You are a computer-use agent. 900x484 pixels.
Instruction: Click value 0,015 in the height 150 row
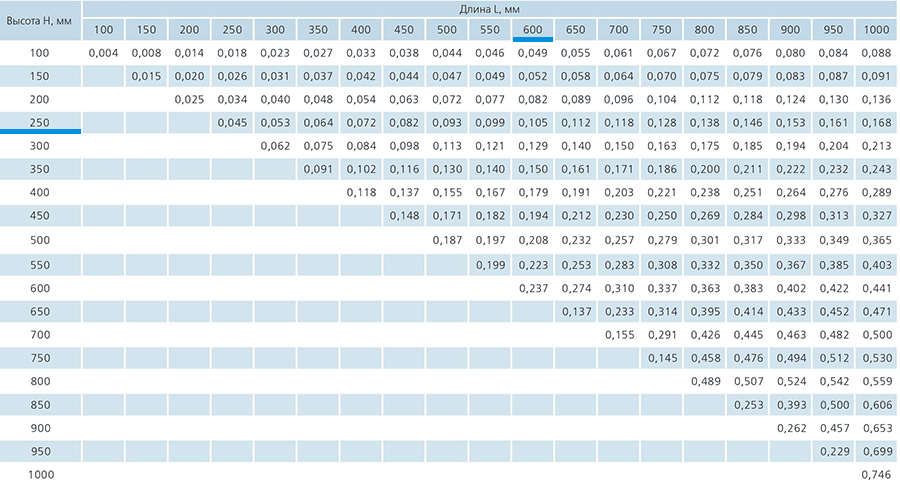coord(146,76)
